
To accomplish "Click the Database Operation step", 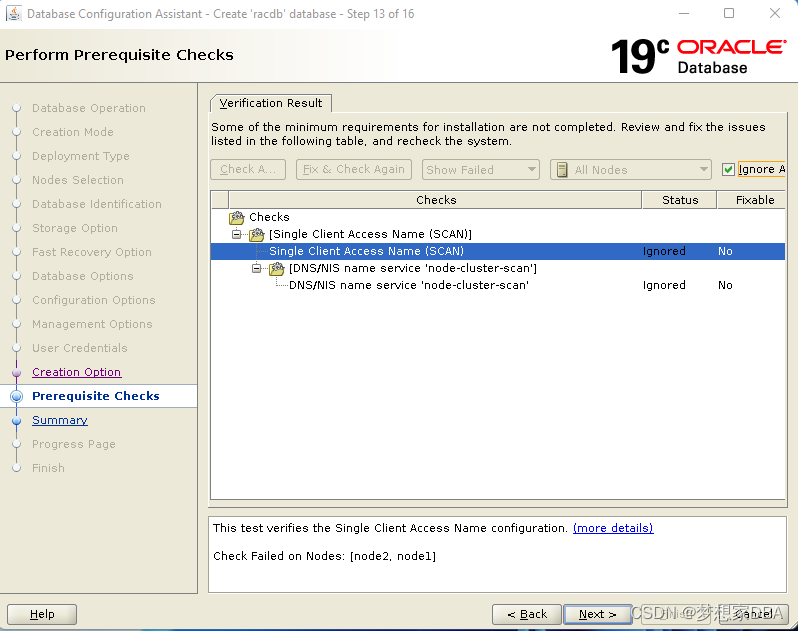I will coord(89,108).
